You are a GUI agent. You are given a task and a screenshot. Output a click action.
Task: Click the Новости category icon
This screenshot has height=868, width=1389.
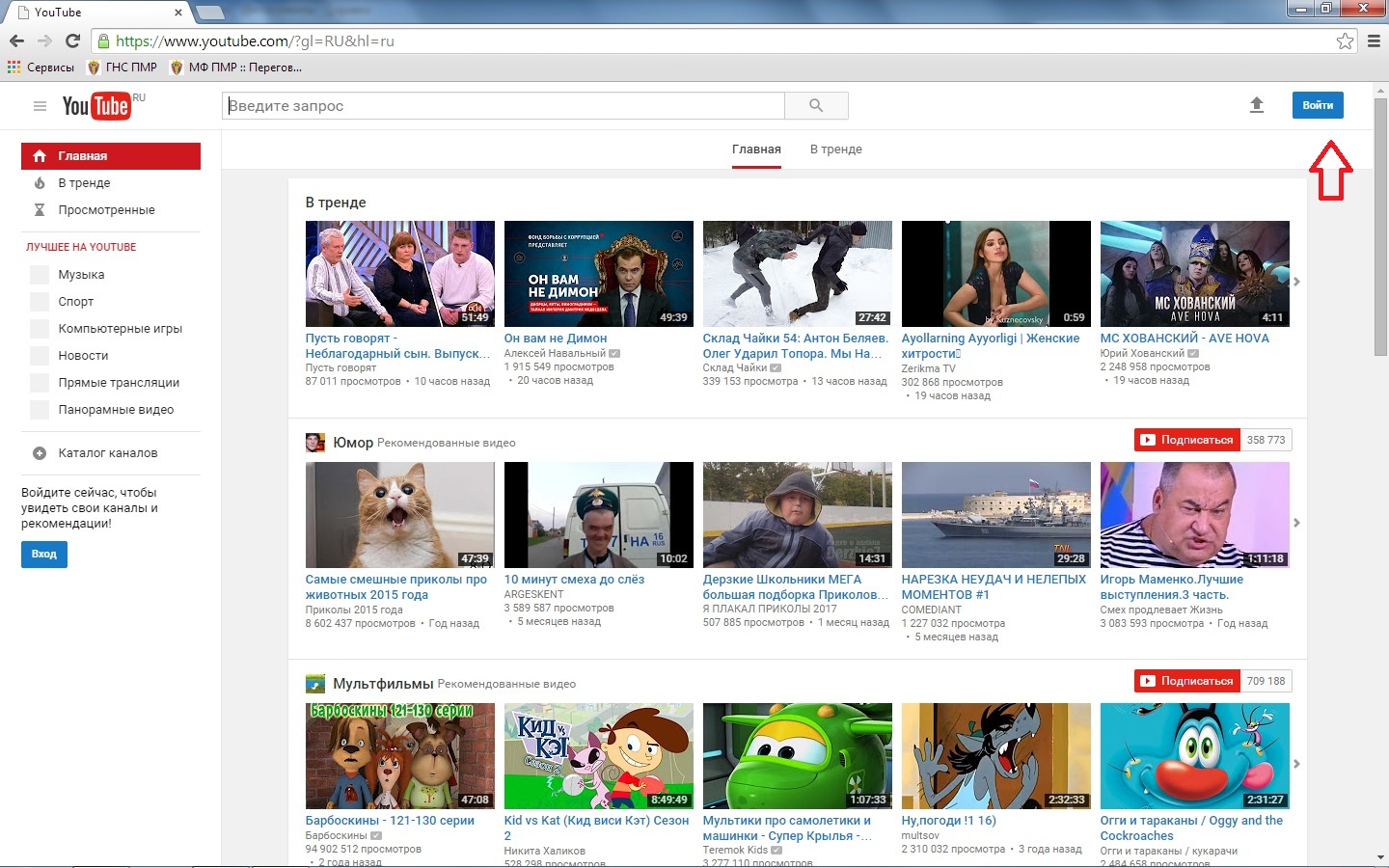[40, 356]
